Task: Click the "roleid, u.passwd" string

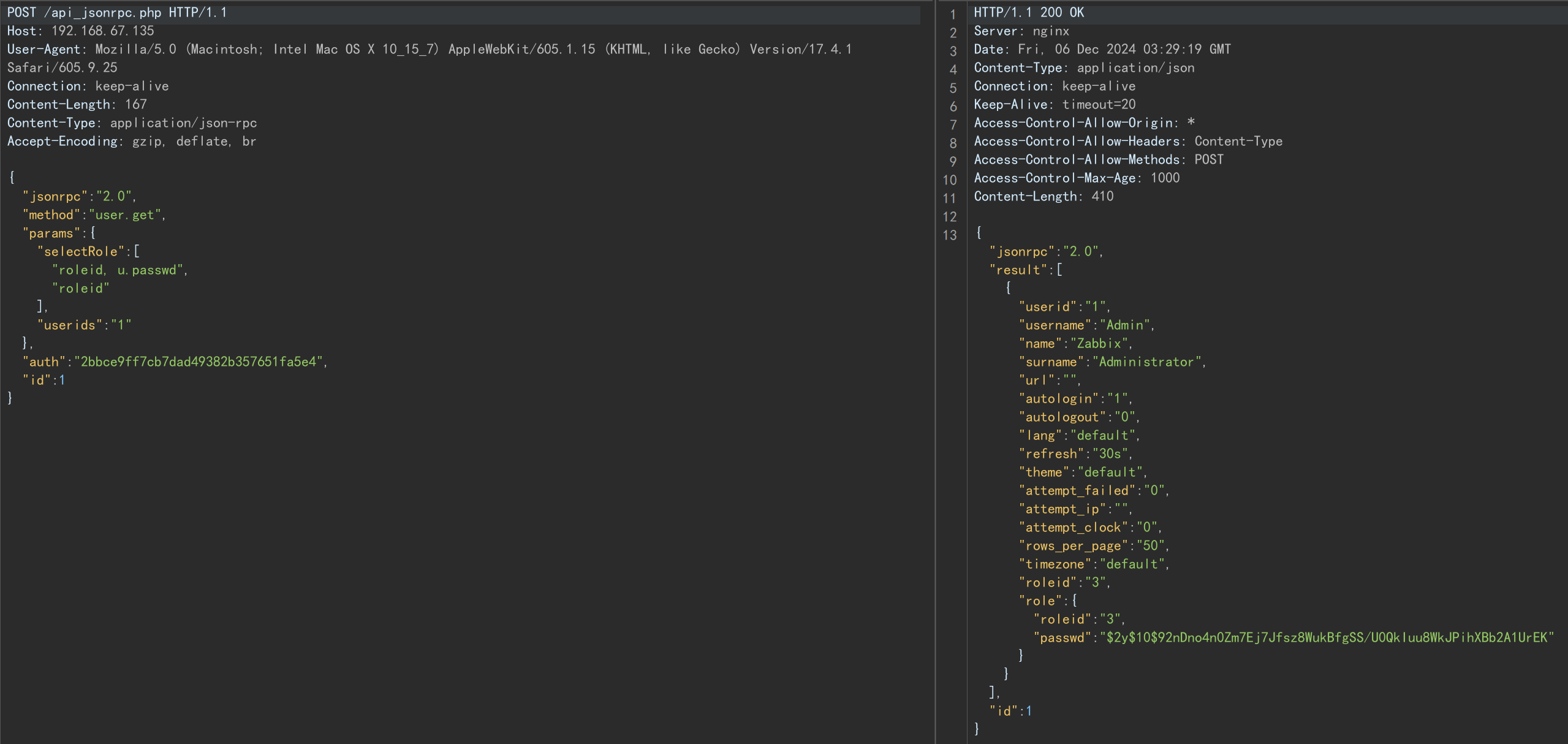Action: pyautogui.click(x=118, y=270)
